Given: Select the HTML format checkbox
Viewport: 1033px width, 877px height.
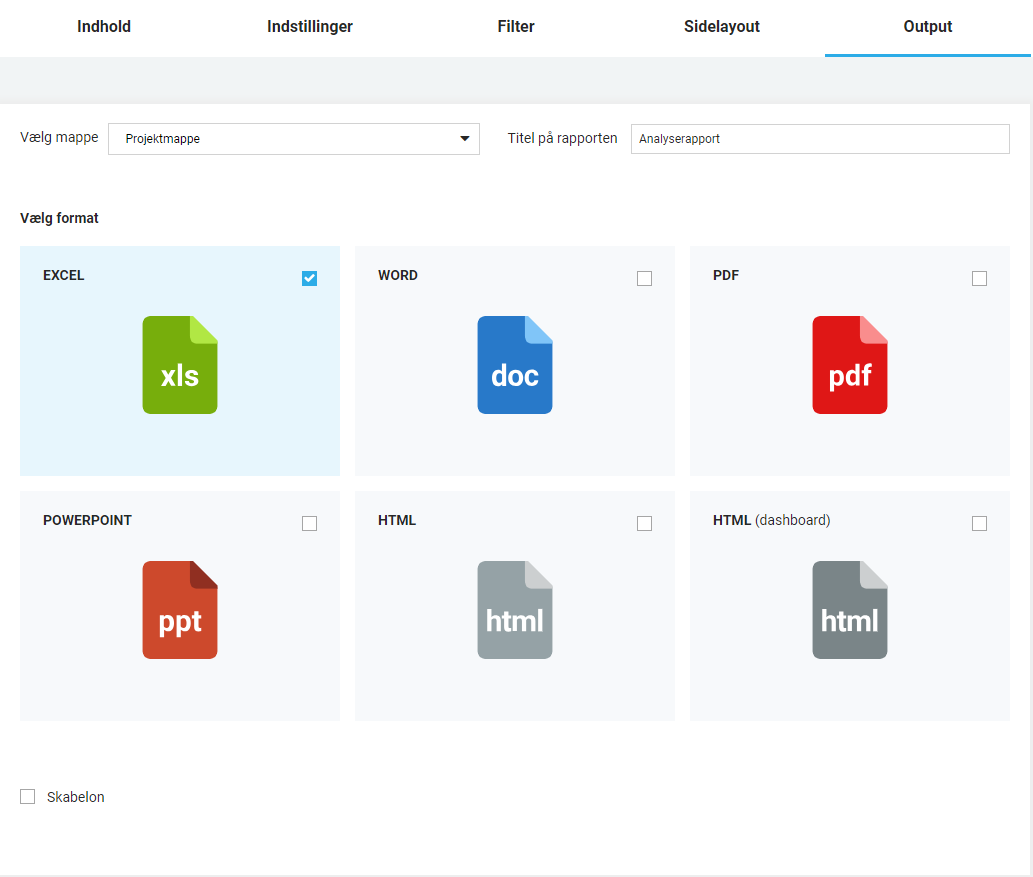Looking at the screenshot, I should coord(644,524).
